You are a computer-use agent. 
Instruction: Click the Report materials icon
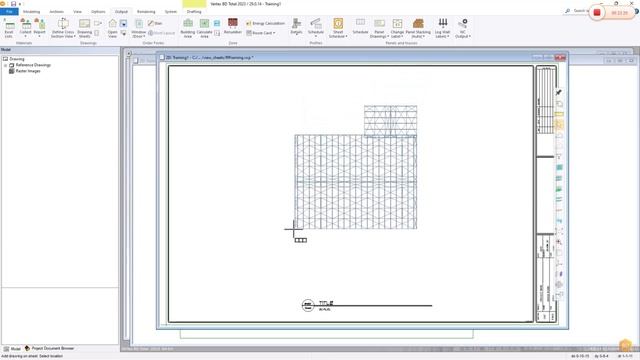click(x=40, y=24)
